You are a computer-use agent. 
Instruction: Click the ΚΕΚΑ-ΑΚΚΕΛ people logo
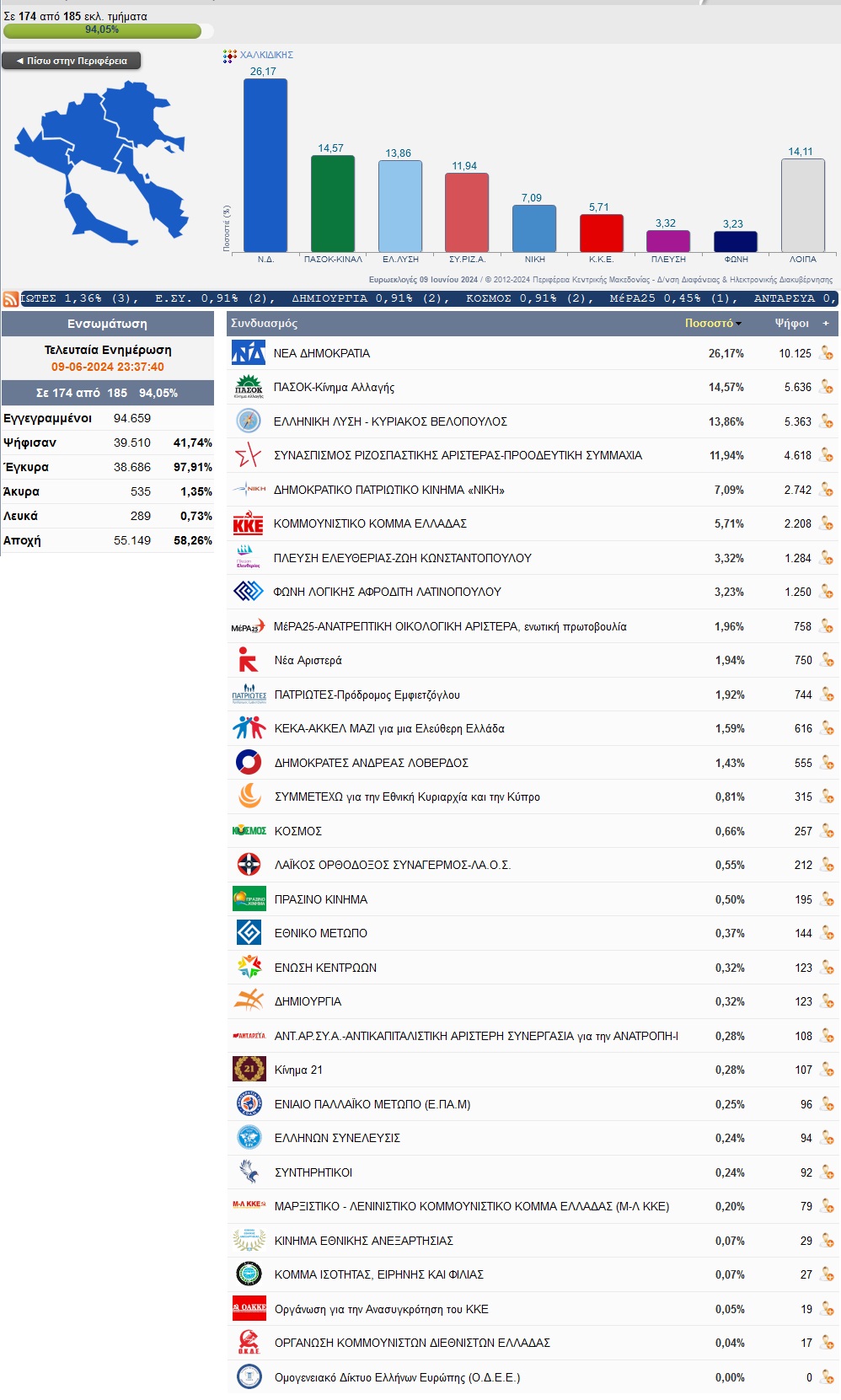(249, 728)
